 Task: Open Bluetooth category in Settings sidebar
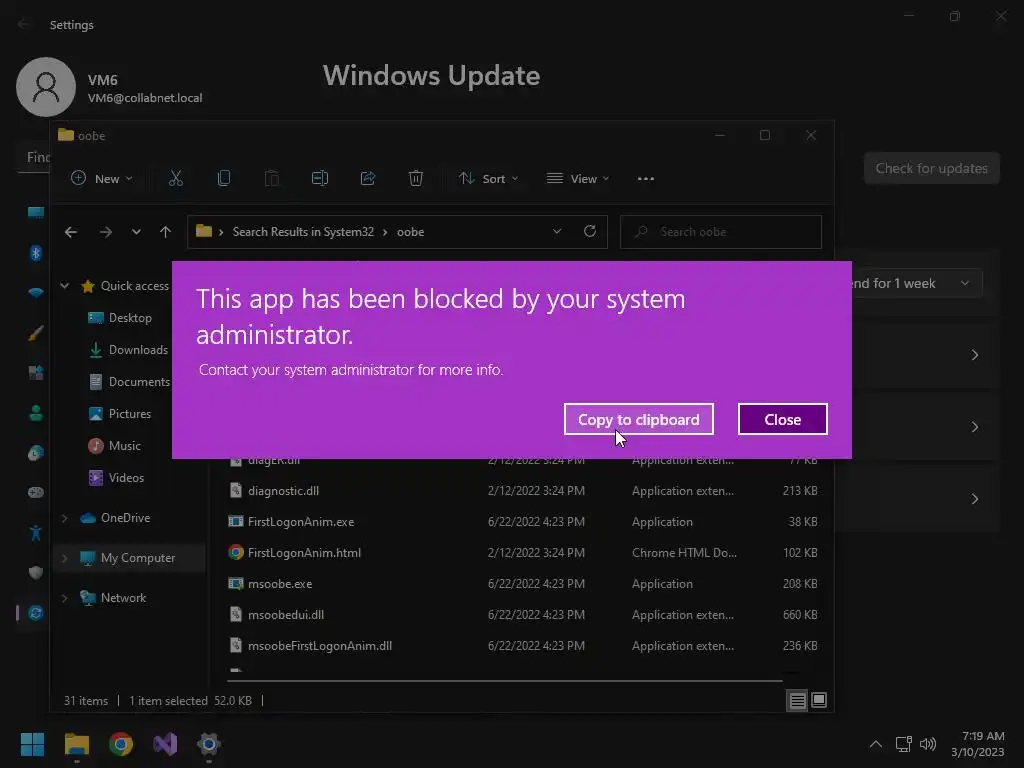[x=36, y=253]
